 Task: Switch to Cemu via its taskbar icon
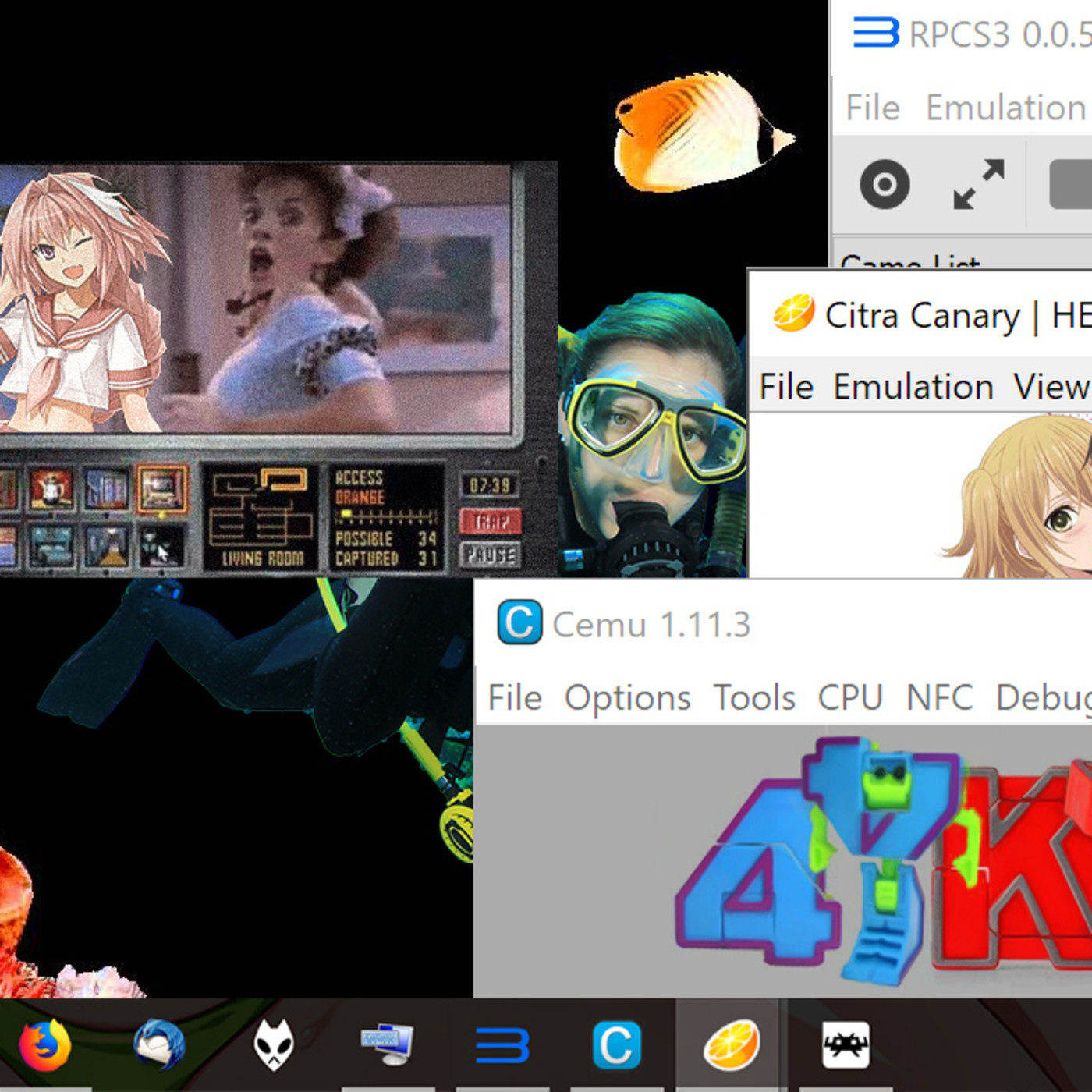point(616,1045)
